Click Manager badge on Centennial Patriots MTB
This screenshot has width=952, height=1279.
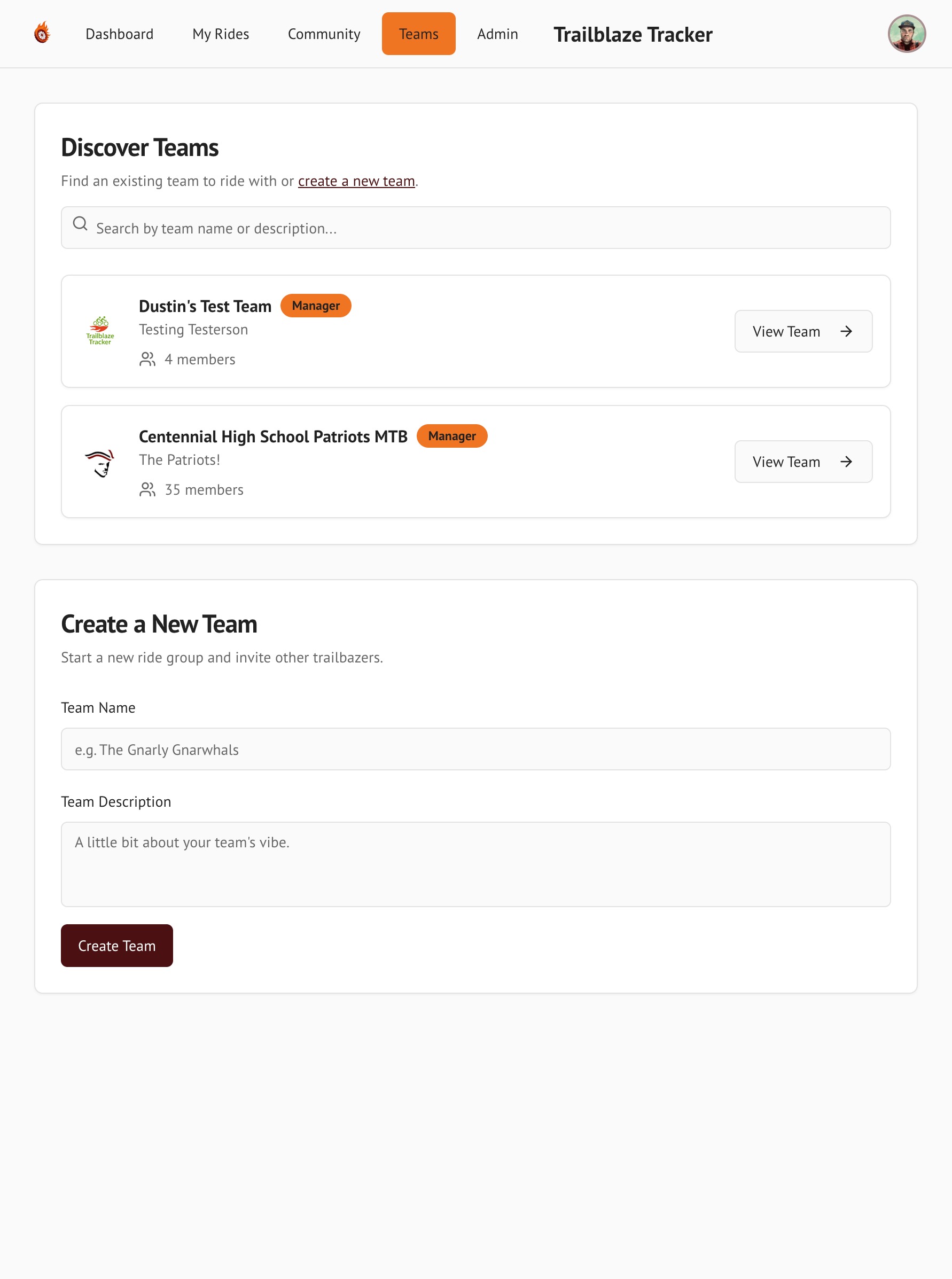coord(452,436)
